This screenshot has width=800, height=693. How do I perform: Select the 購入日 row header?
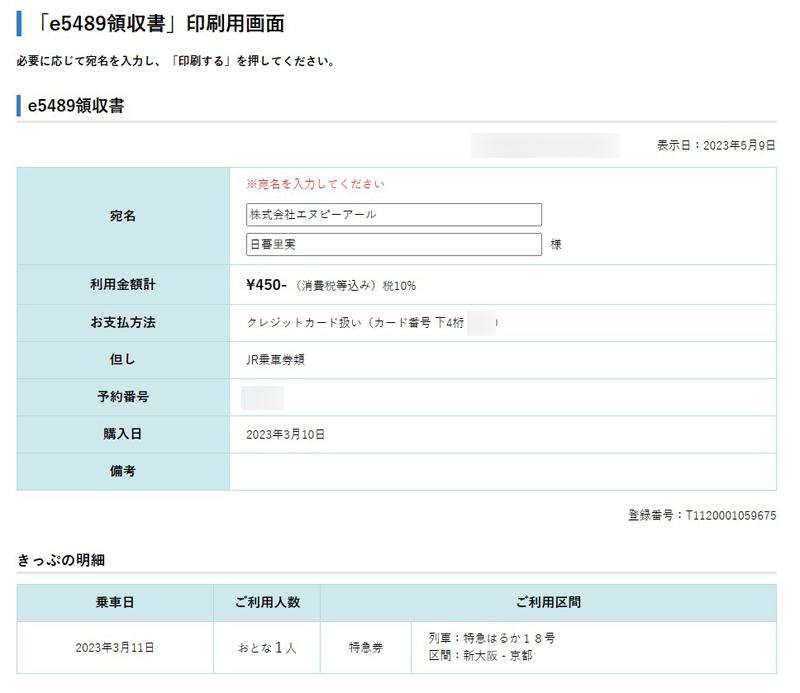[x=123, y=434]
